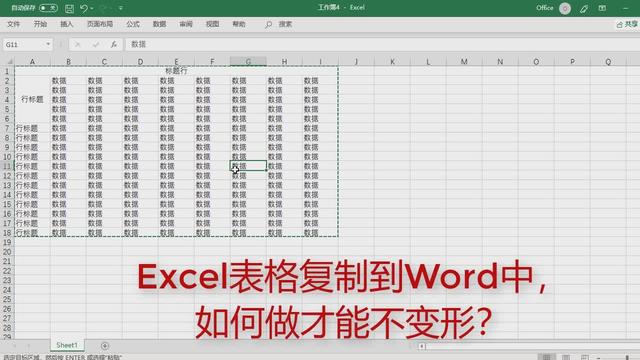Switch to Normal view icon in status bar
Viewport: 640px width, 360px height.
coord(547,357)
